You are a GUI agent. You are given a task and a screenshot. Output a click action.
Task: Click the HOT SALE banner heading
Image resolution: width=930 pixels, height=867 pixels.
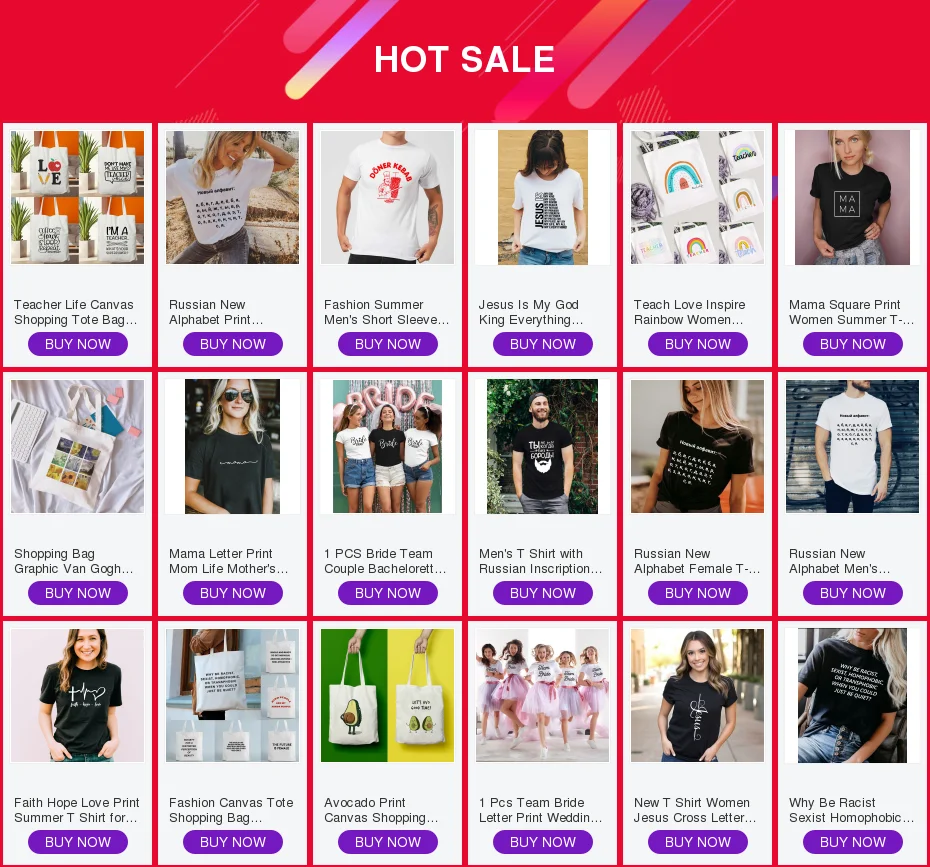click(464, 60)
